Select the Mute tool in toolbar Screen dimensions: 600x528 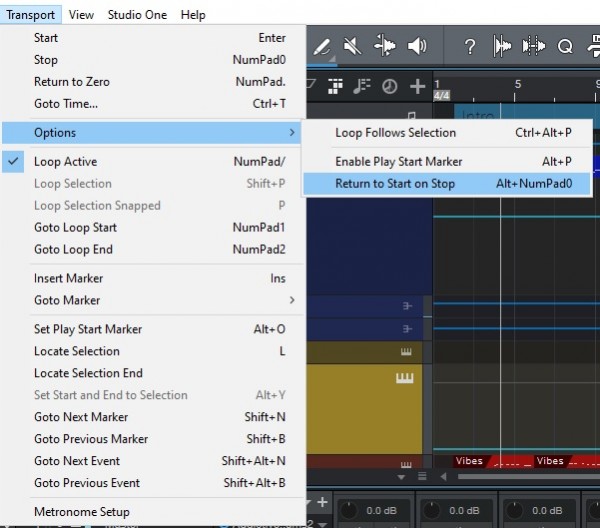coord(352,46)
